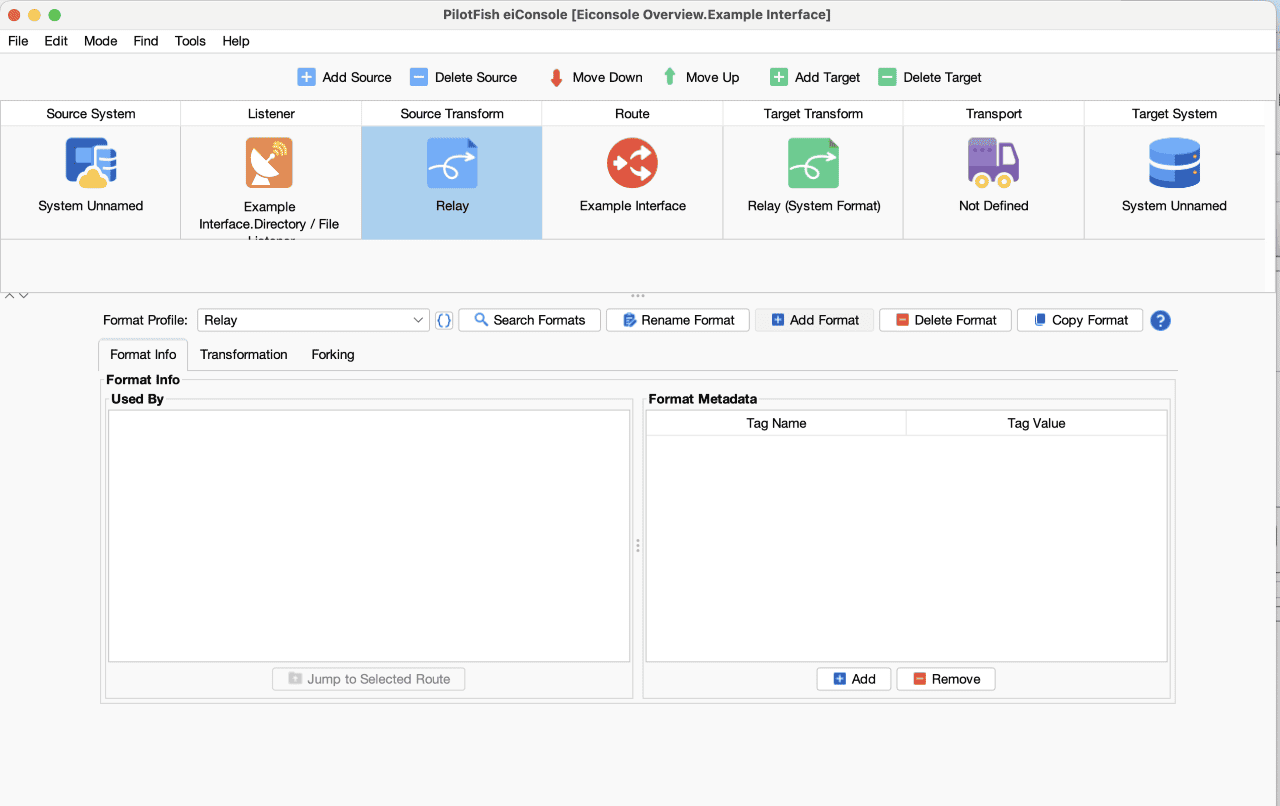Click Copy Format button
The image size is (1280, 806).
(x=1080, y=320)
